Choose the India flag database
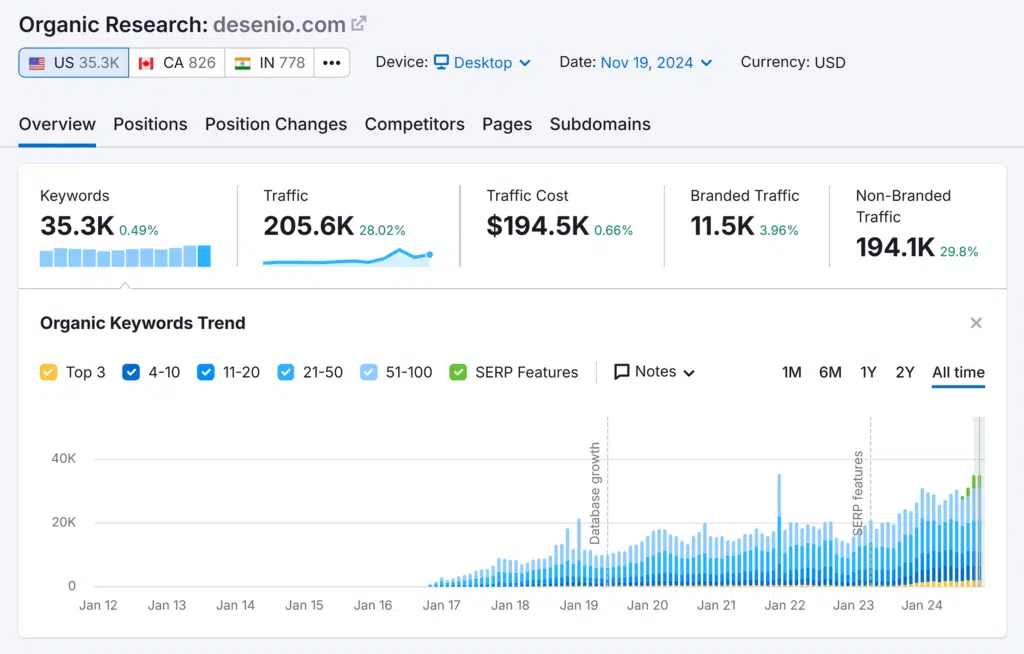The height and width of the screenshot is (654, 1024). pyautogui.click(x=269, y=62)
